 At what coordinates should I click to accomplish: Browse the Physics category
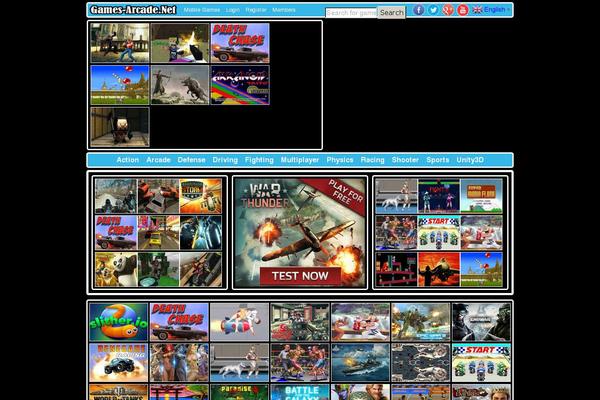(x=340, y=160)
